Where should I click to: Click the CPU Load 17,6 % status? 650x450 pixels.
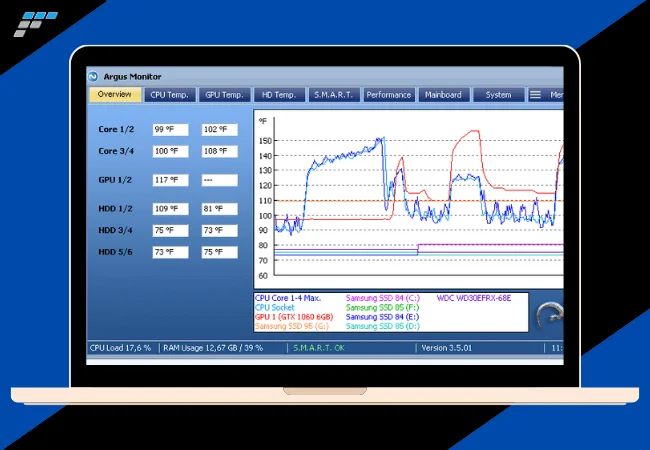[120, 348]
